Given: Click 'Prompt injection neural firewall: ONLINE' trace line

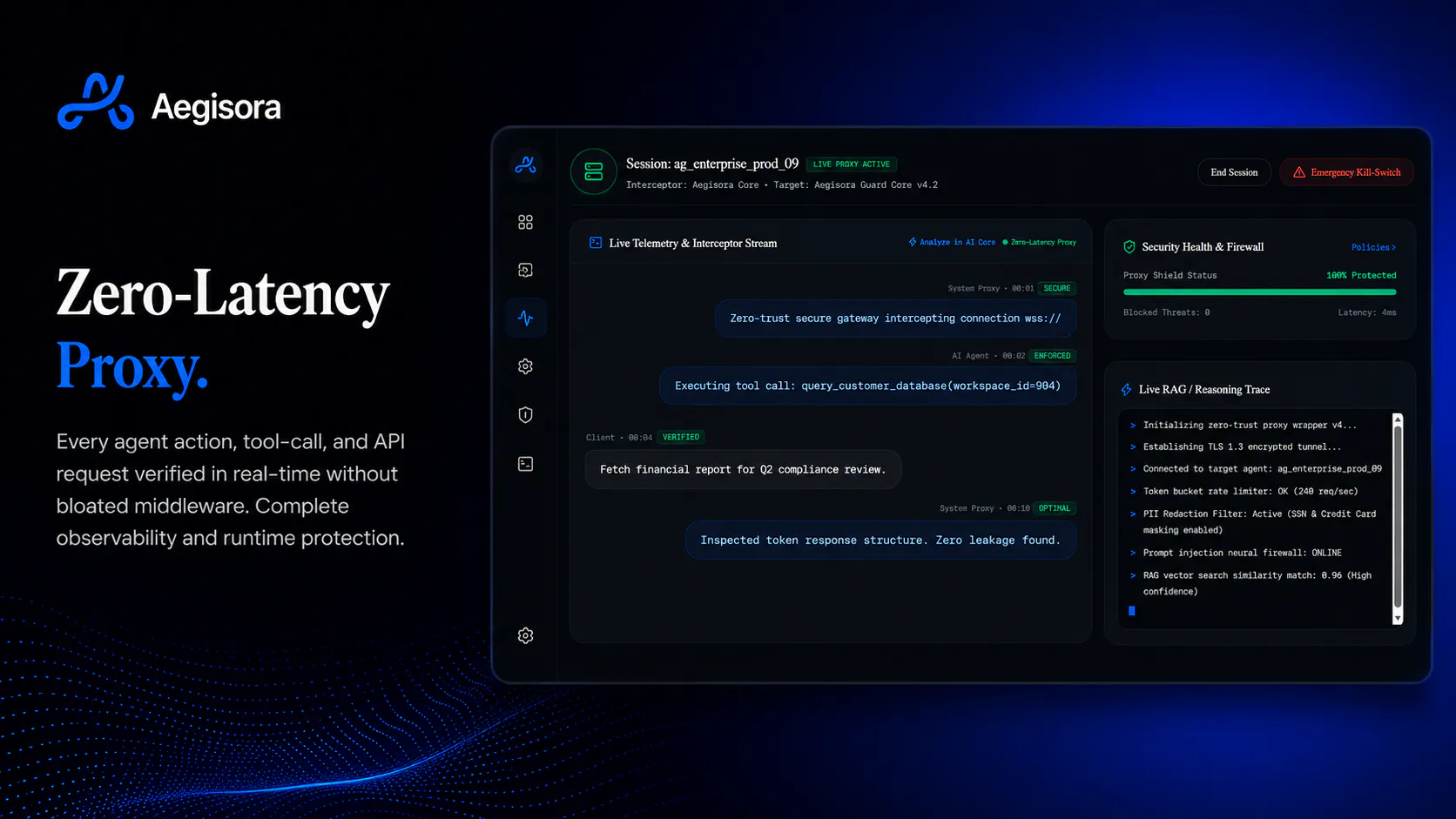Looking at the screenshot, I should pyautogui.click(x=1242, y=553).
